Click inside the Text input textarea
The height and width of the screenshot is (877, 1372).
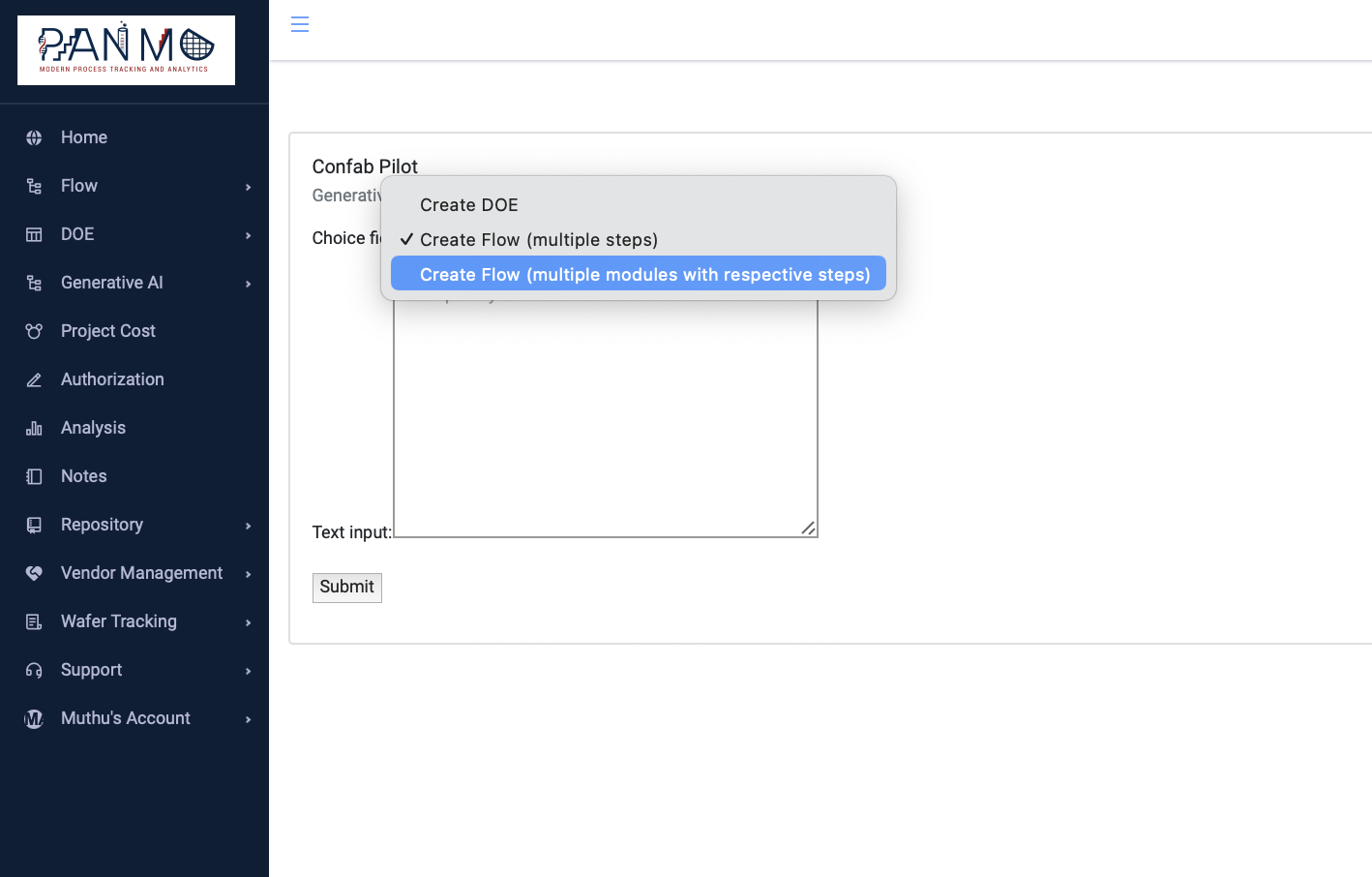(606, 416)
